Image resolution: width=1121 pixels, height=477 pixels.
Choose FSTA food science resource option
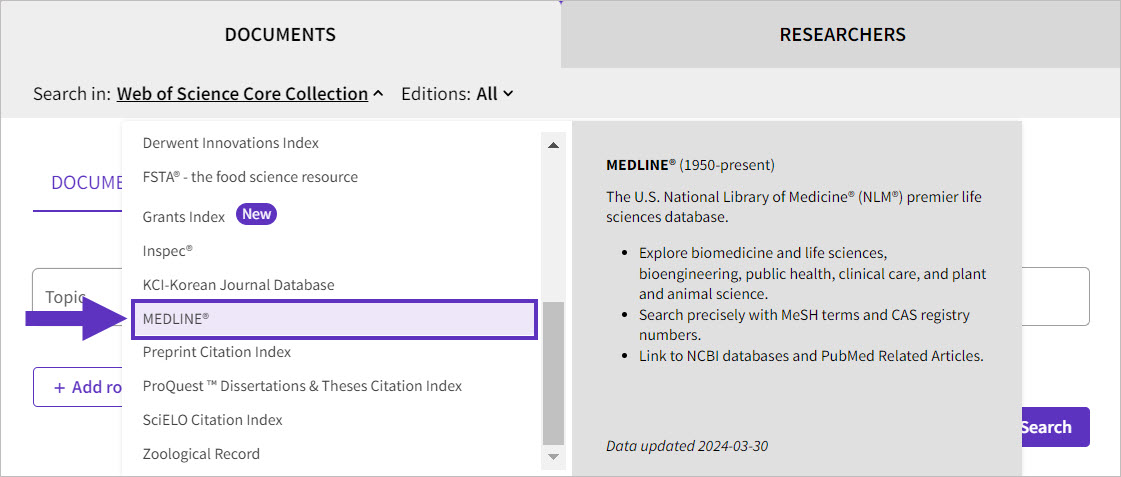pos(250,177)
